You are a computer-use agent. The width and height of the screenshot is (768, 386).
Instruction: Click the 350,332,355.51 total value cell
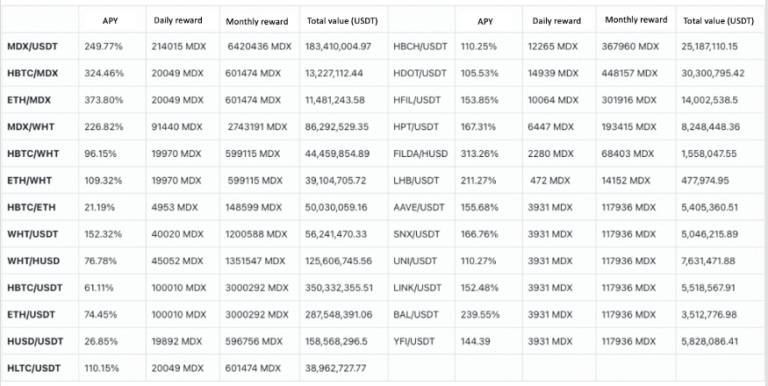coord(339,288)
